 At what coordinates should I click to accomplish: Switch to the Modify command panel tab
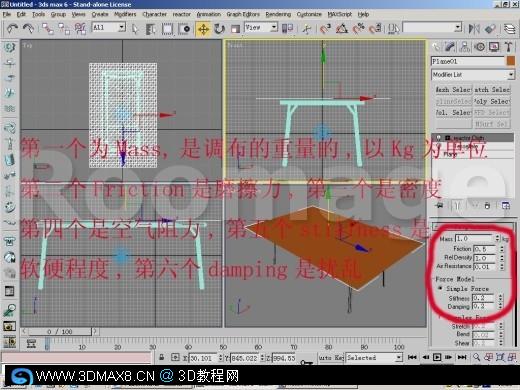point(450,47)
